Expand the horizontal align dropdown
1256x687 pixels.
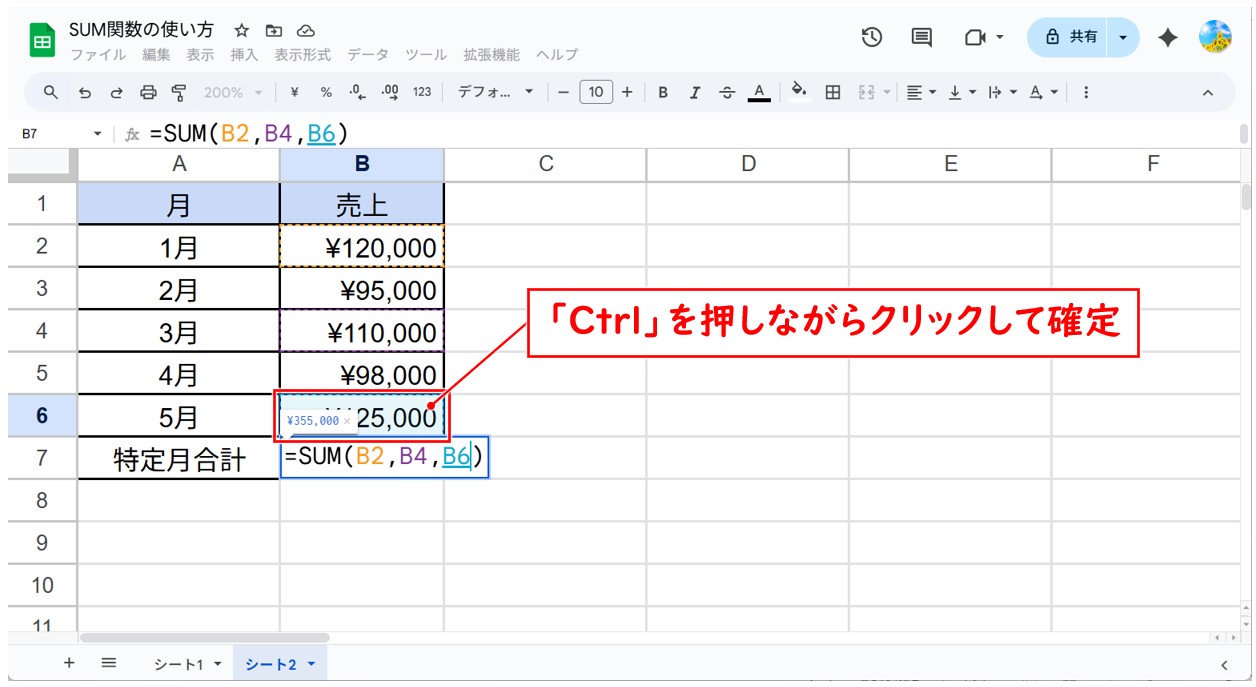921,92
